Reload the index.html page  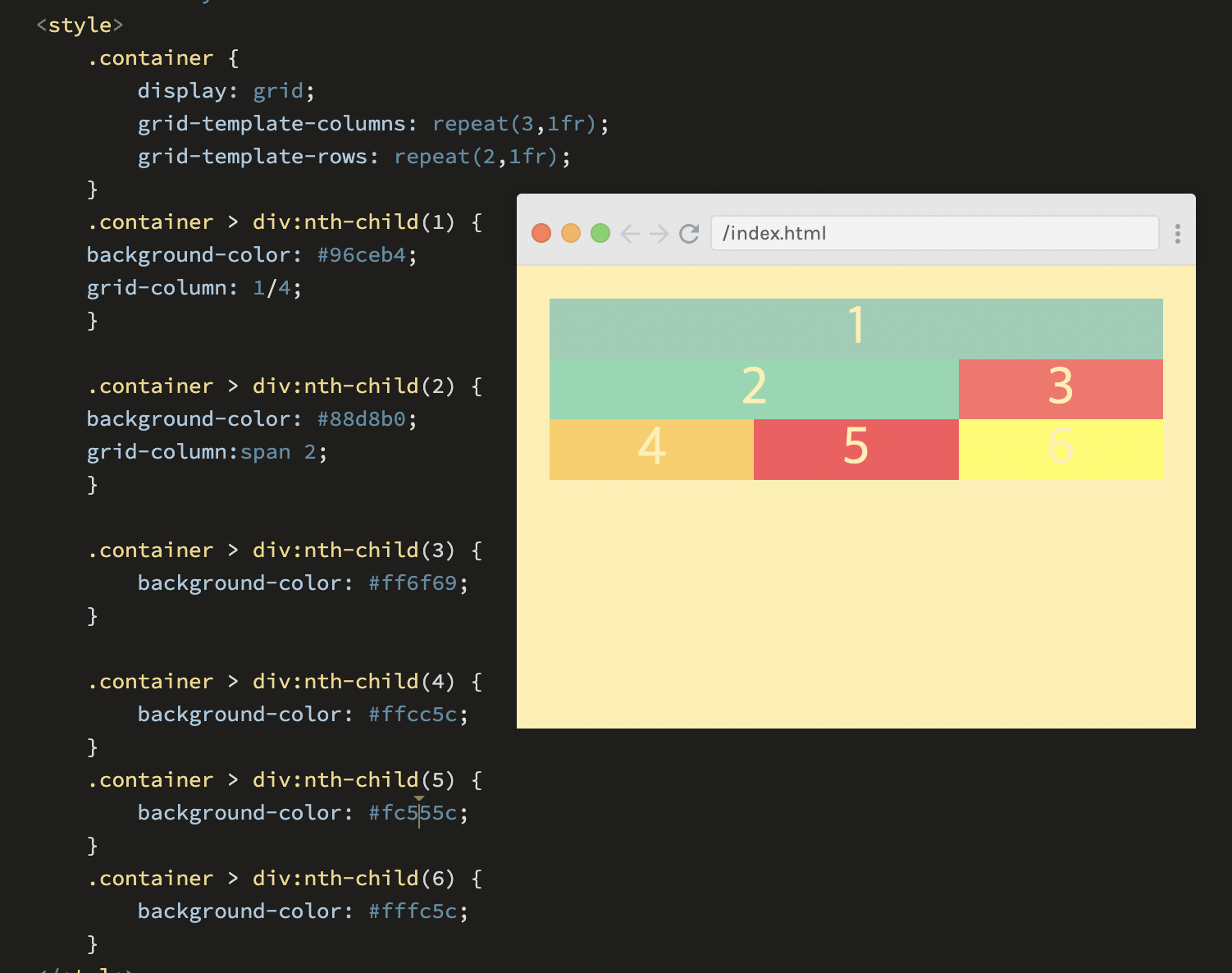pos(690,233)
